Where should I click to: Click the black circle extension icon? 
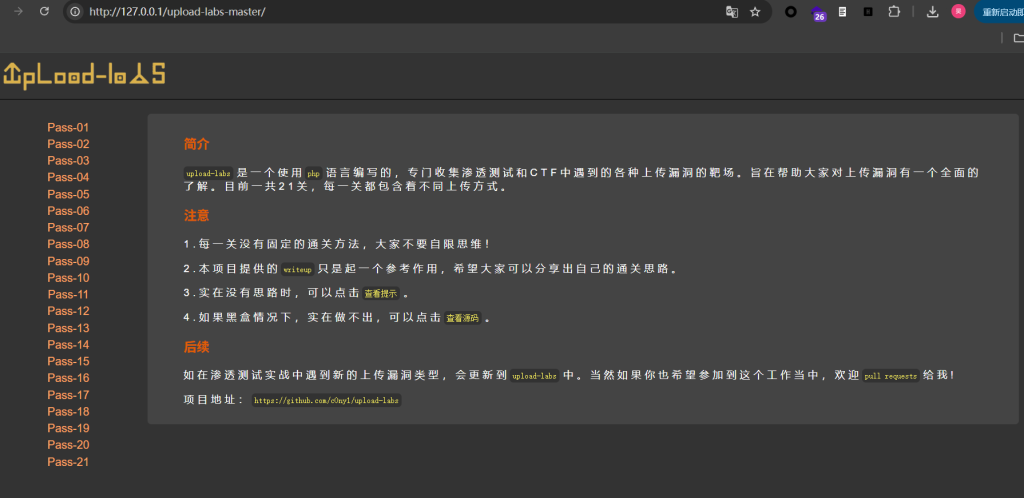click(x=791, y=12)
